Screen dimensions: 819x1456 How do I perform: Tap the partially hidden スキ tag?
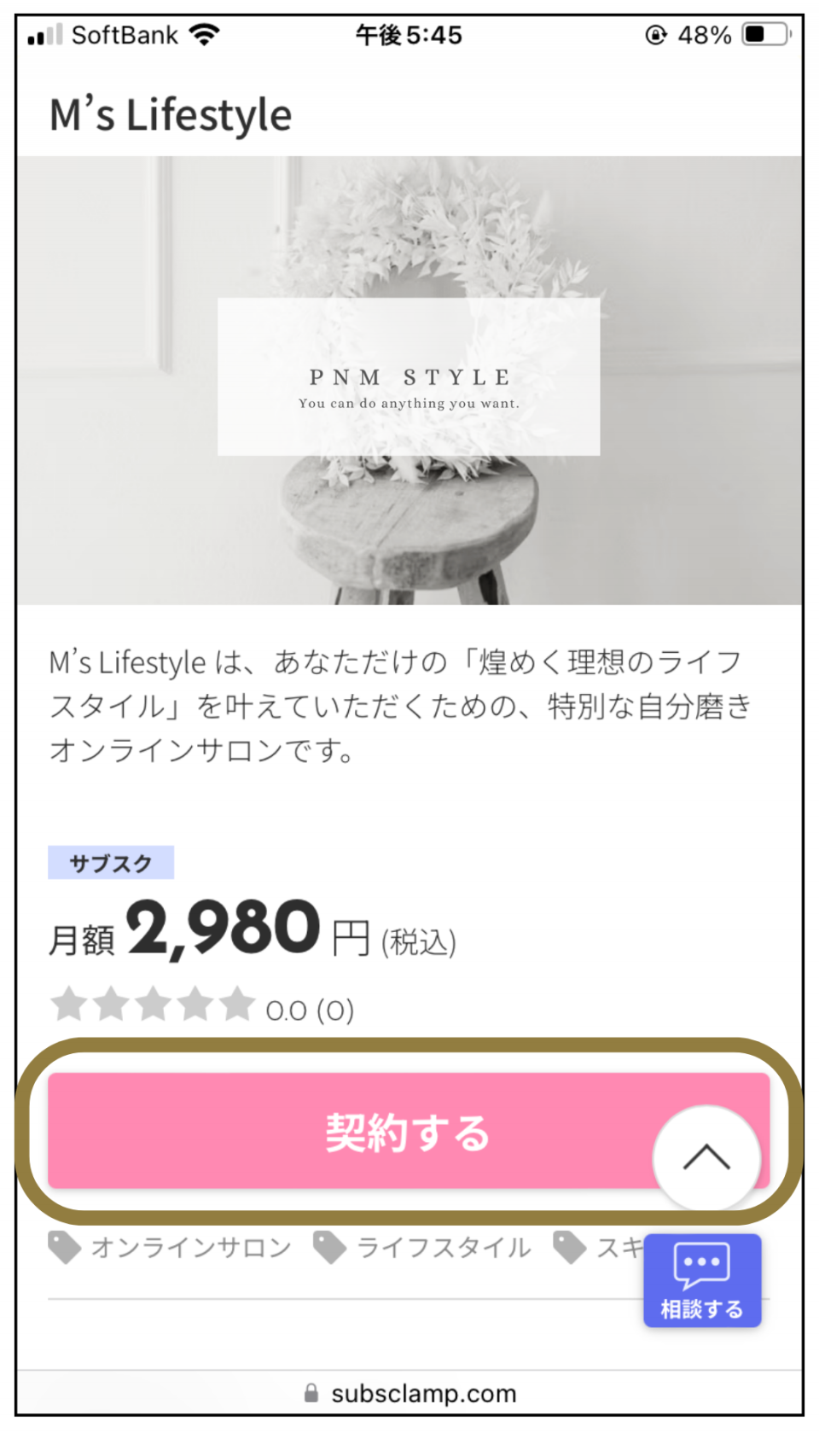[x=619, y=1248]
